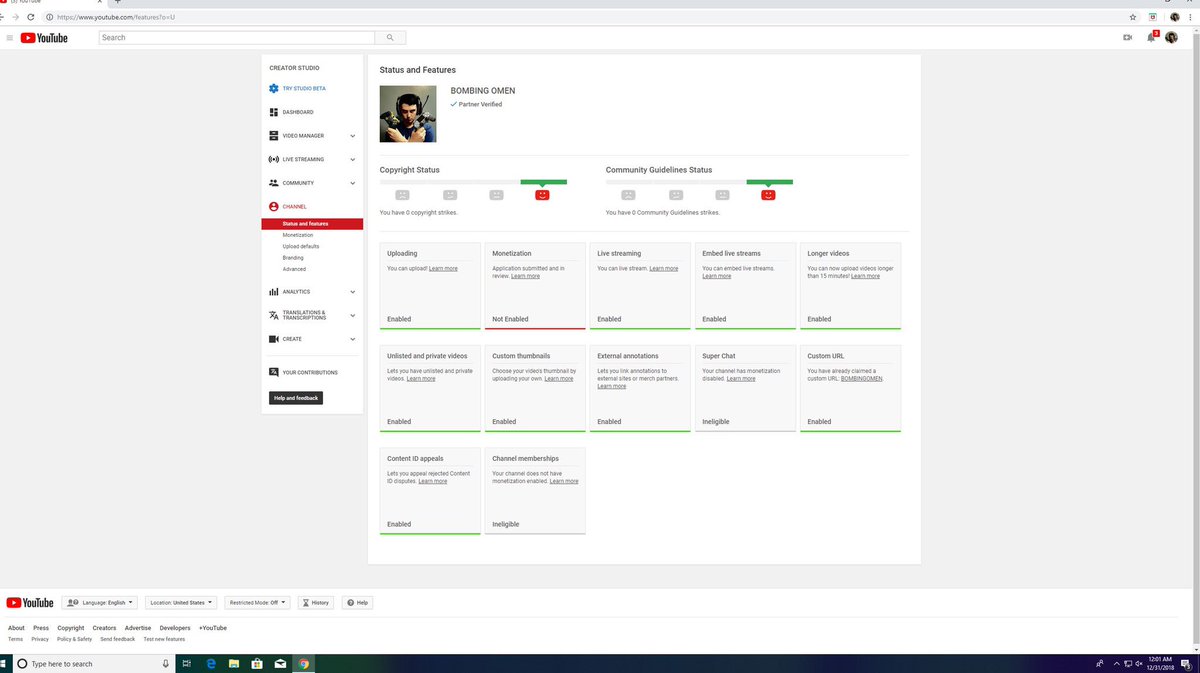Click the Create video camera icon
1200x673 pixels.
pyautogui.click(x=274, y=339)
